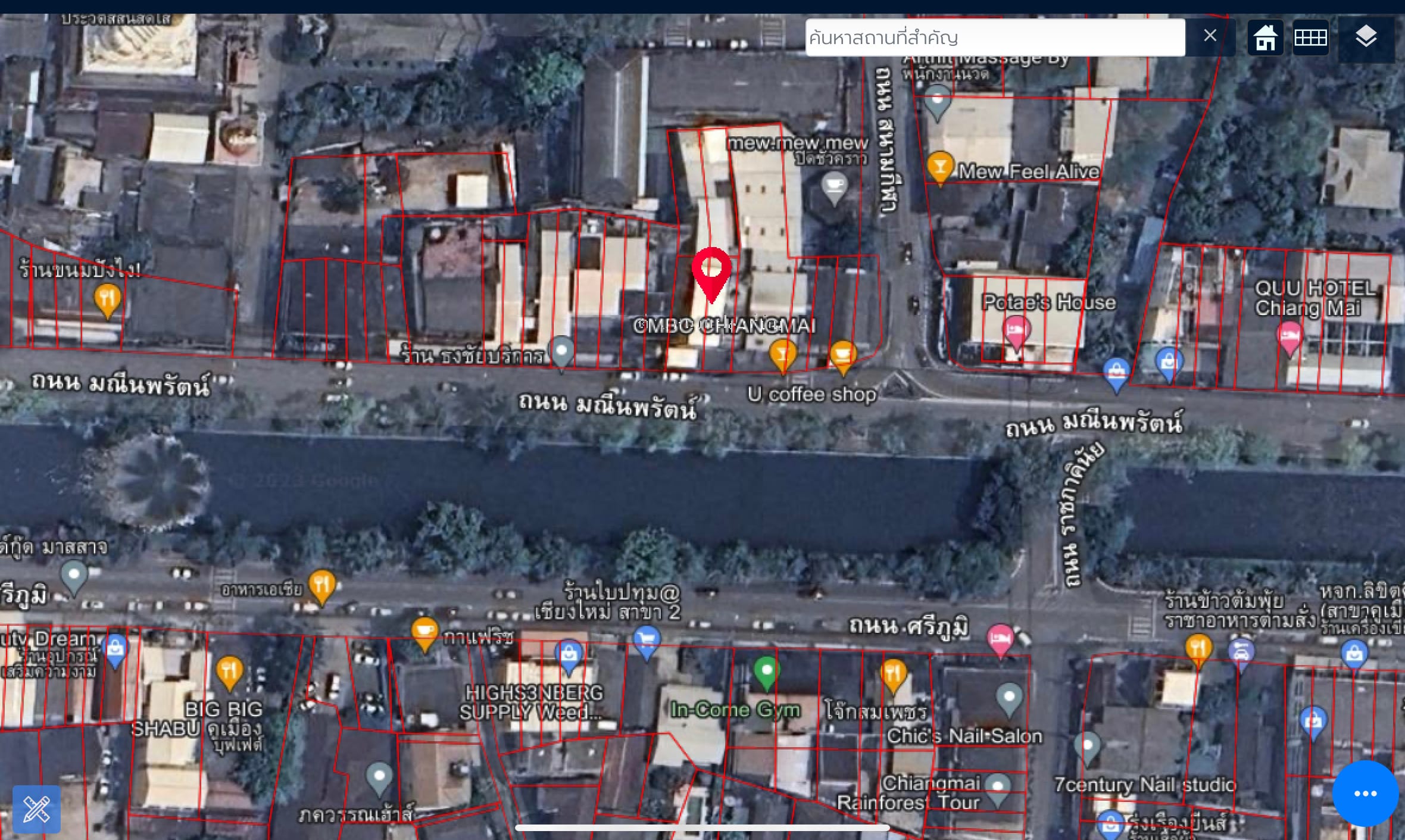Image resolution: width=1405 pixels, height=840 pixels.
Task: Click the QUU HOTEL Chiang Mai marker
Action: point(1290,339)
